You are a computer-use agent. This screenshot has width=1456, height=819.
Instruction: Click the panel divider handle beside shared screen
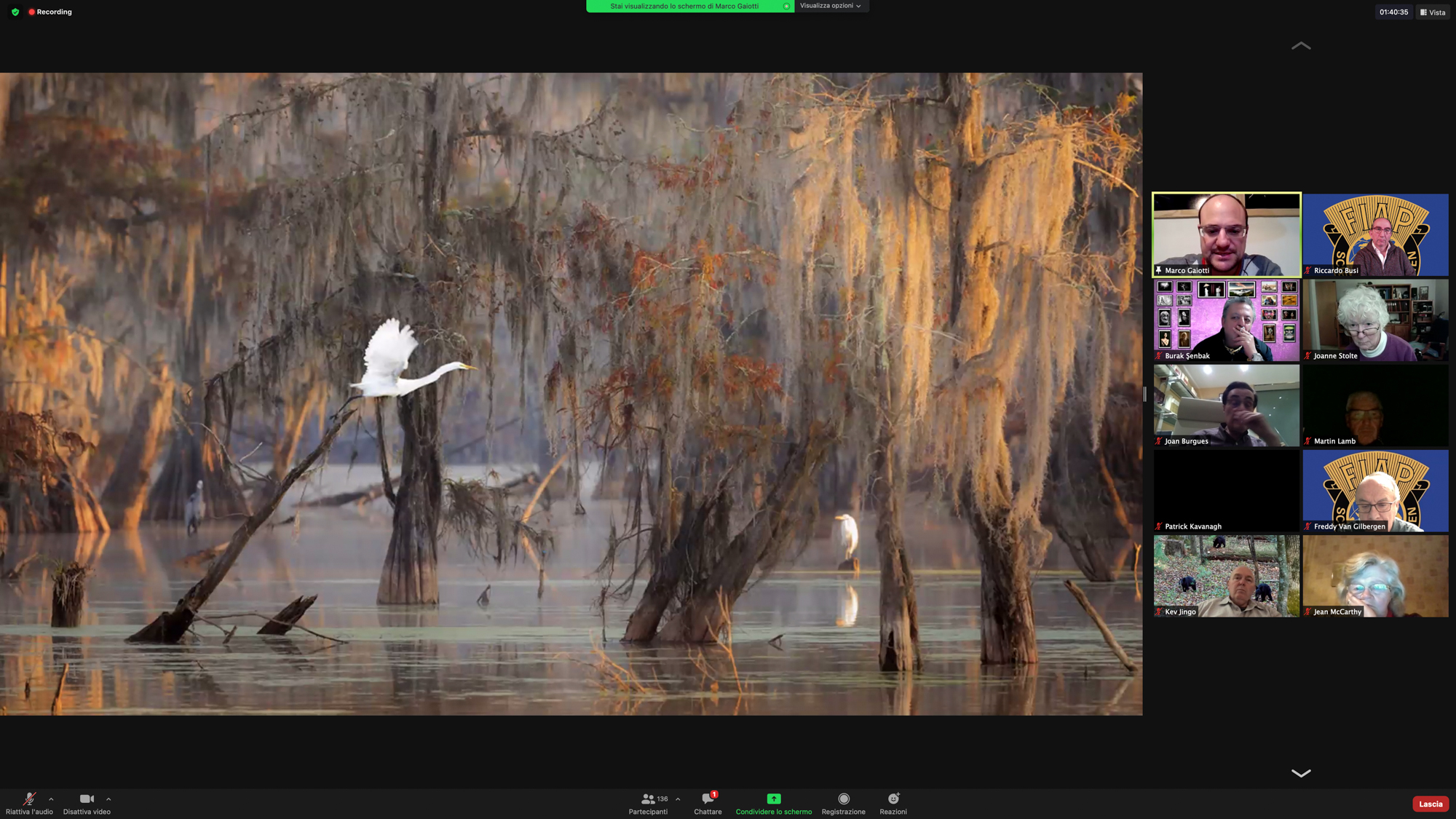tap(1145, 394)
